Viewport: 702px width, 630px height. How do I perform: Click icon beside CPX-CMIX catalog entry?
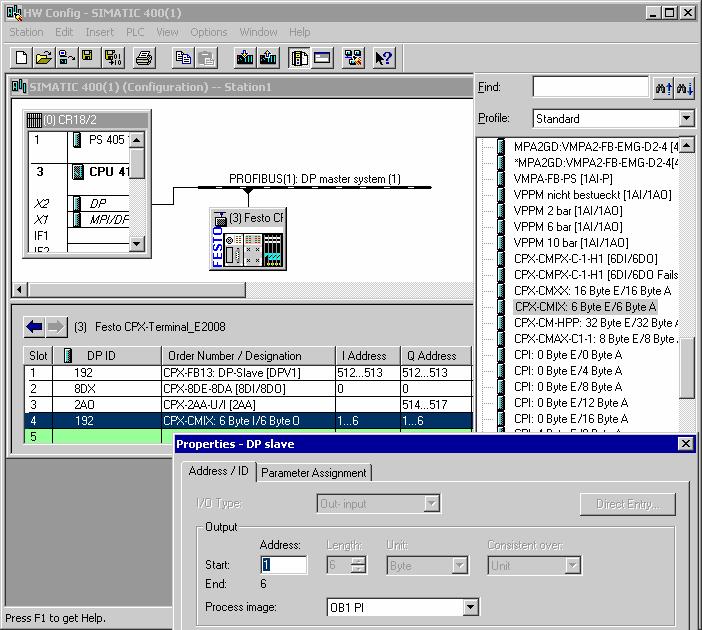click(501, 307)
